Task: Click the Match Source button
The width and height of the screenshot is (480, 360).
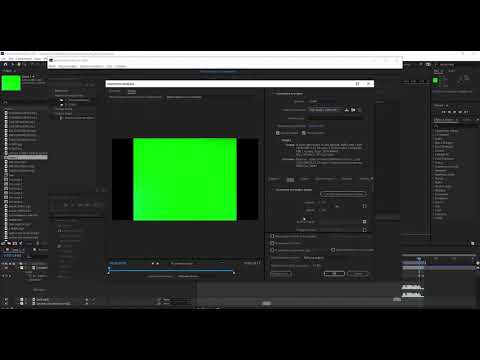Action: (x=343, y=194)
